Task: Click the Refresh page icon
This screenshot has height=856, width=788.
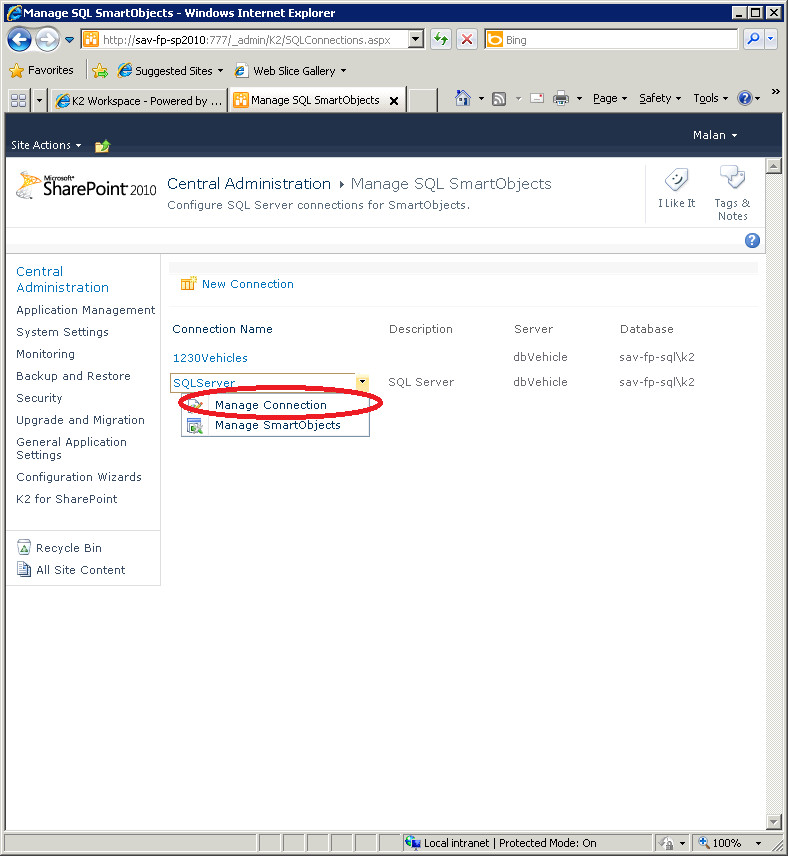Action: 441,39
